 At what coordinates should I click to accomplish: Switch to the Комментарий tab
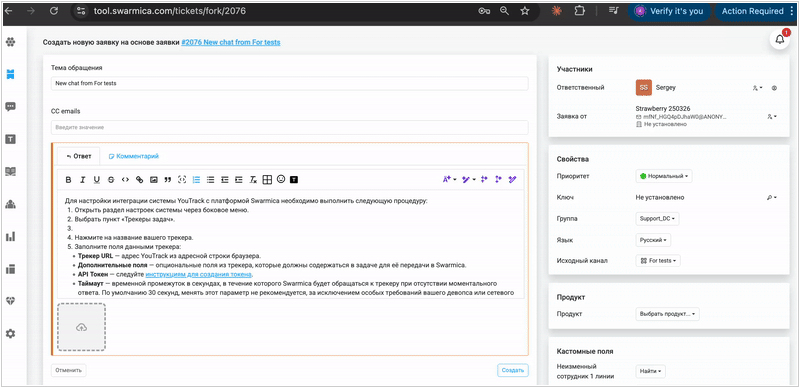coord(134,157)
